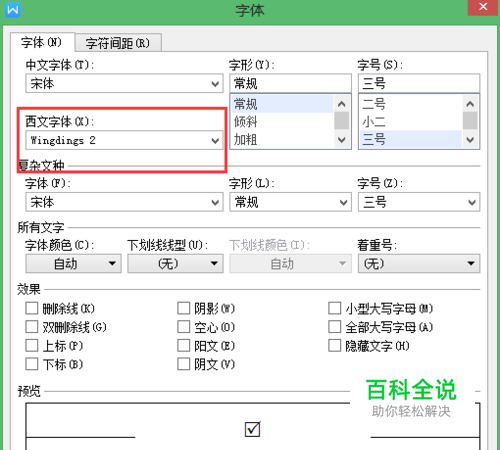Click down arrow of 字号 list scrollbar

pyautogui.click(x=470, y=139)
